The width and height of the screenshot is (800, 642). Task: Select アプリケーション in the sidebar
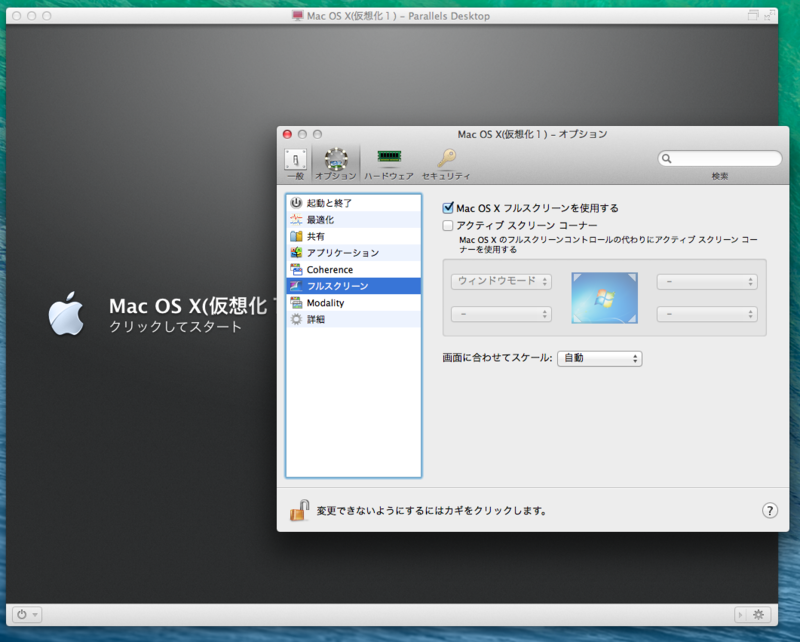pos(354,253)
